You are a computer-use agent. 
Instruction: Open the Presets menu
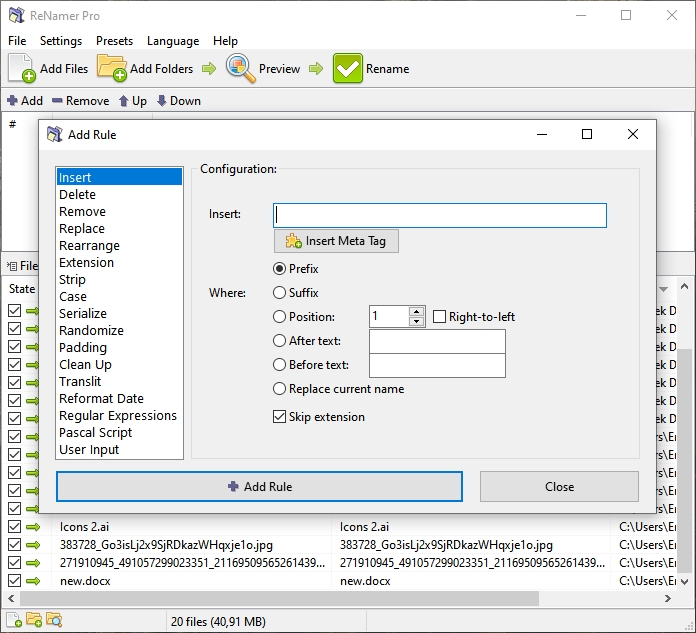115,41
